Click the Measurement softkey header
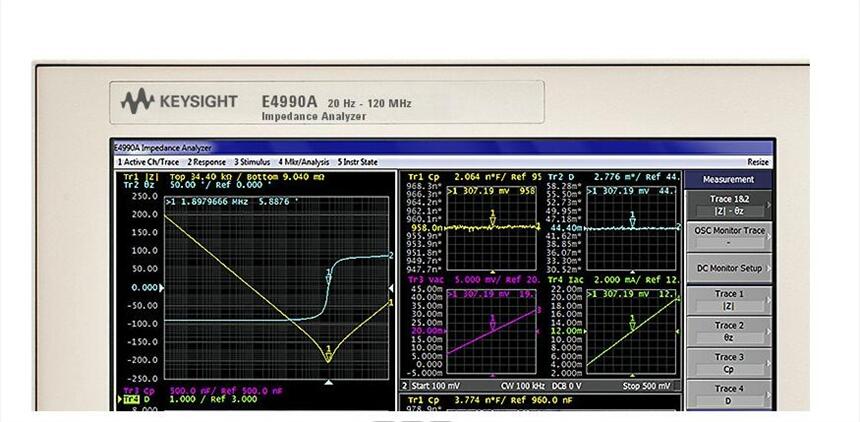The height and width of the screenshot is (422, 860). pos(728,179)
